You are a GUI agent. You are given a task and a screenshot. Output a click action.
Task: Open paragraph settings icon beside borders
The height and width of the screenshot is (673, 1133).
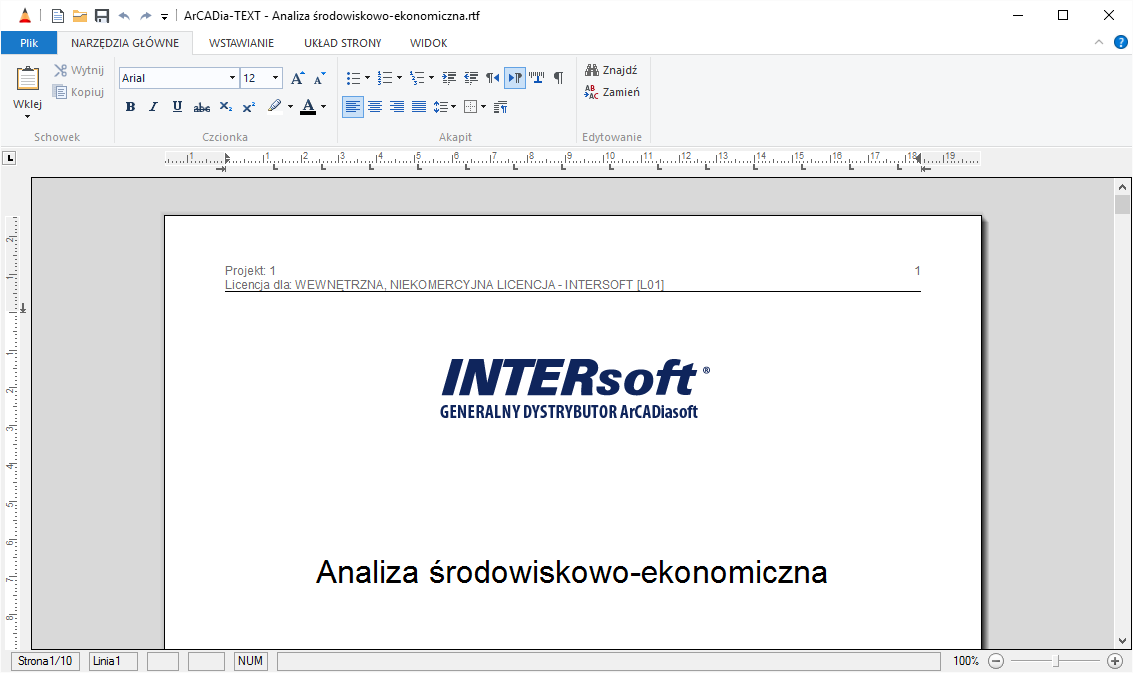tap(501, 107)
